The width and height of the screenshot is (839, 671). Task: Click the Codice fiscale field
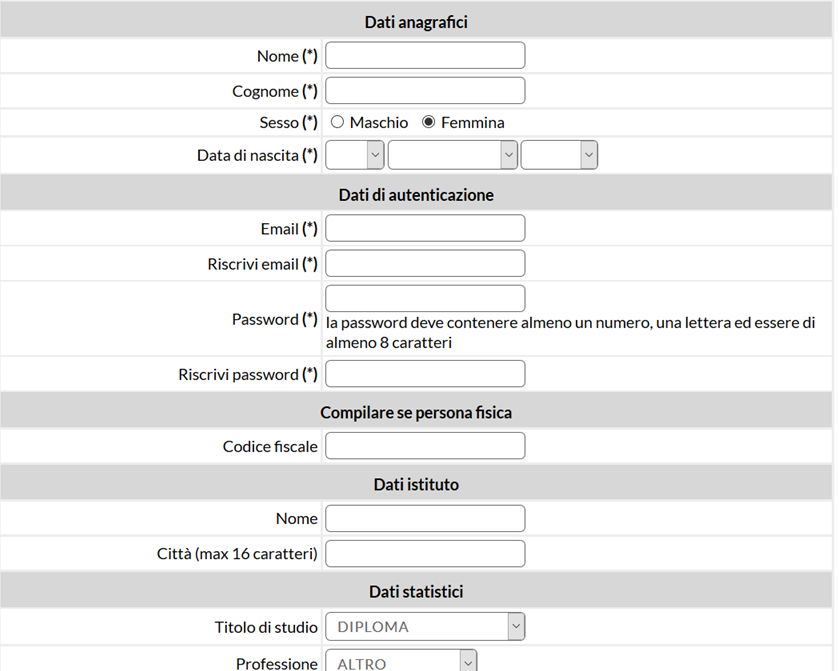coord(425,446)
